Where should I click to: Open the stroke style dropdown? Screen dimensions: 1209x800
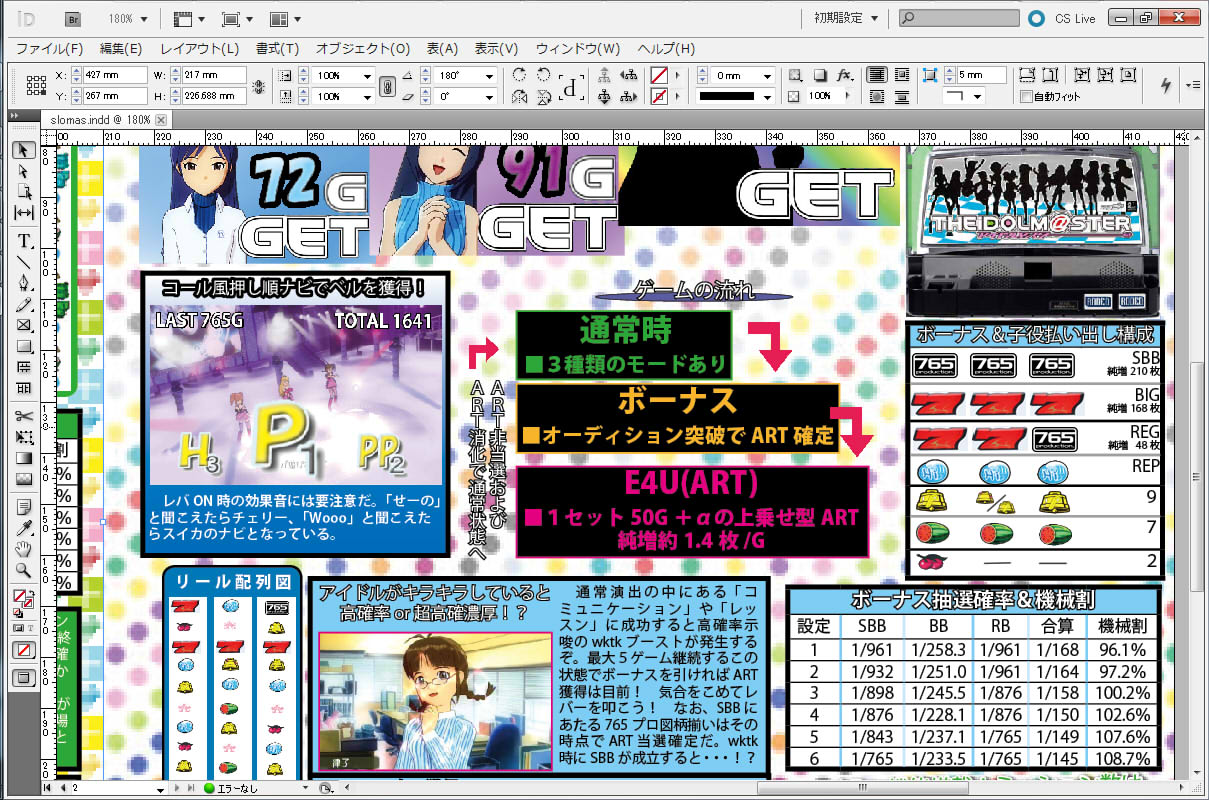pyautogui.click(x=768, y=97)
